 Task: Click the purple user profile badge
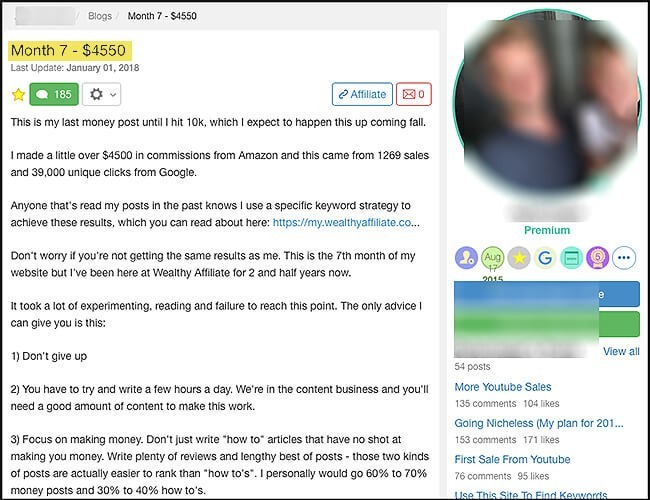click(x=466, y=257)
